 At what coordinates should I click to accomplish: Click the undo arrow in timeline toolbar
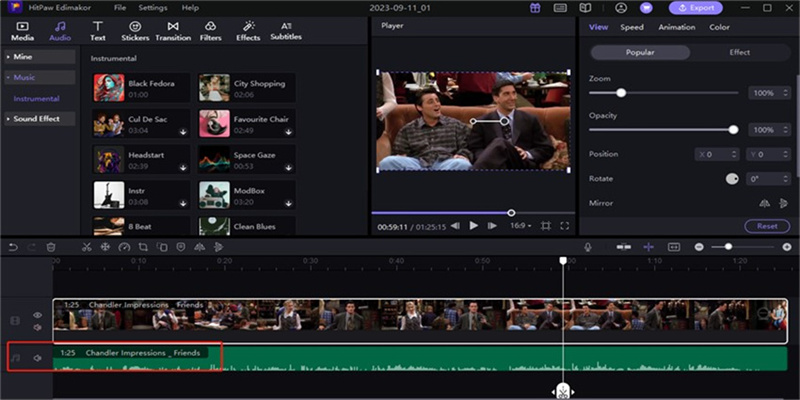(13, 247)
